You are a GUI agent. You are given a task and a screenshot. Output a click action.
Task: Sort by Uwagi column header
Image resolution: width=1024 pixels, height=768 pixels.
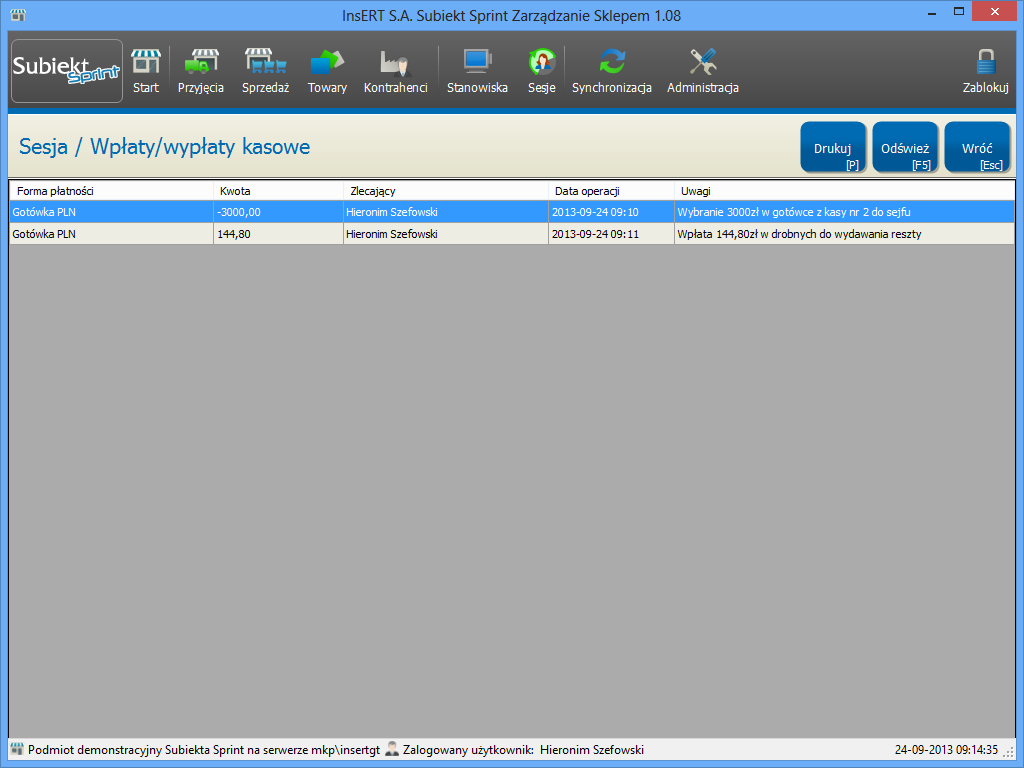(844, 191)
